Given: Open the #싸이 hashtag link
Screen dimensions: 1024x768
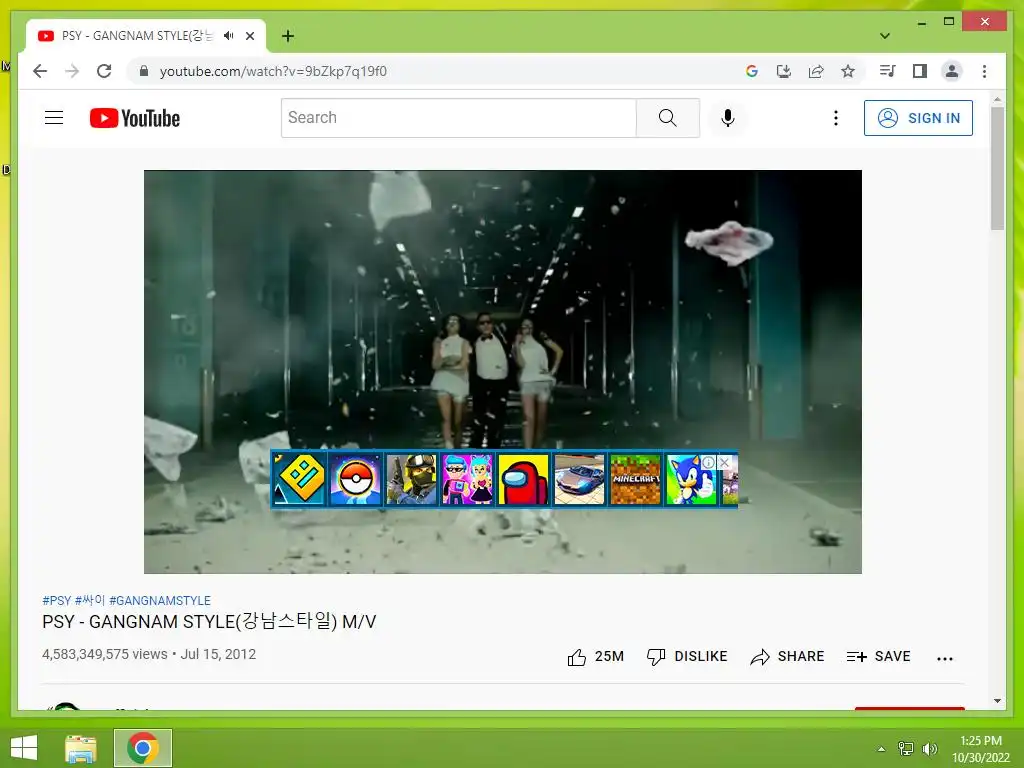Looking at the screenshot, I should tap(89, 601).
